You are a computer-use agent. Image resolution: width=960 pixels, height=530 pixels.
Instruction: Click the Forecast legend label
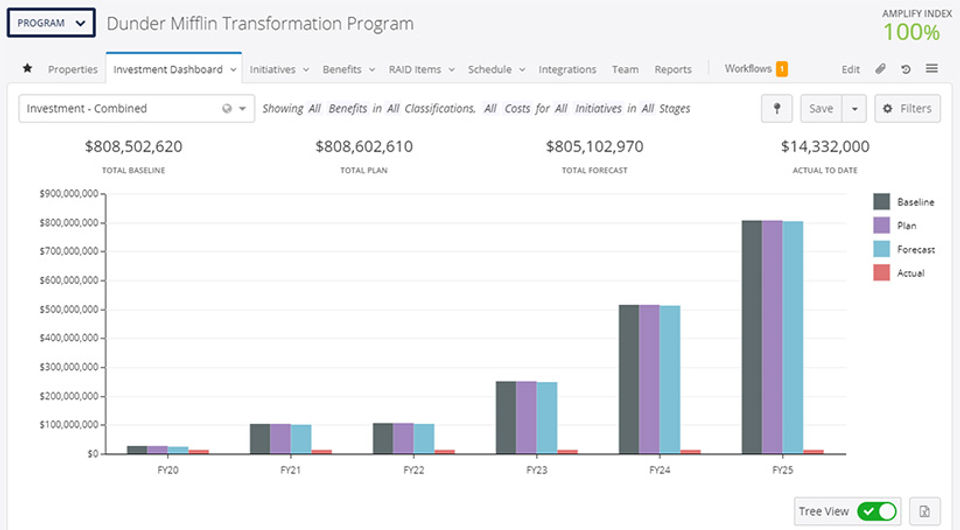[916, 249]
